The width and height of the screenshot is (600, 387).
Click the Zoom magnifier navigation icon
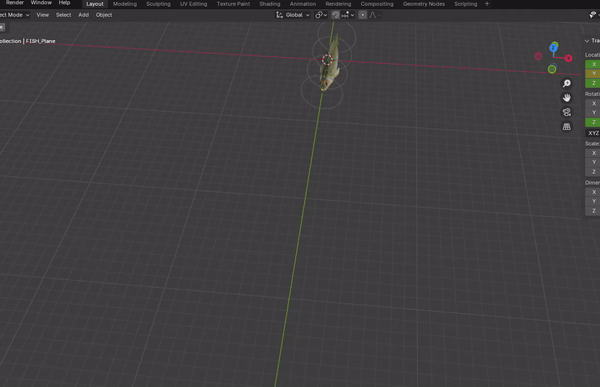click(567, 83)
